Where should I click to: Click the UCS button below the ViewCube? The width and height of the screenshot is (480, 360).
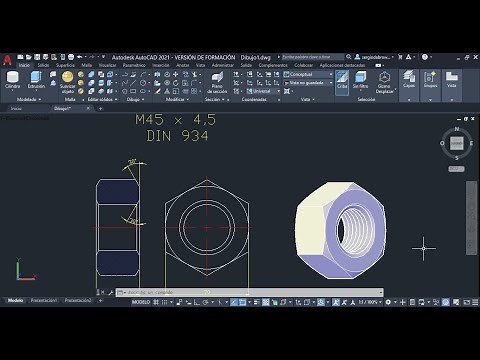point(456,169)
